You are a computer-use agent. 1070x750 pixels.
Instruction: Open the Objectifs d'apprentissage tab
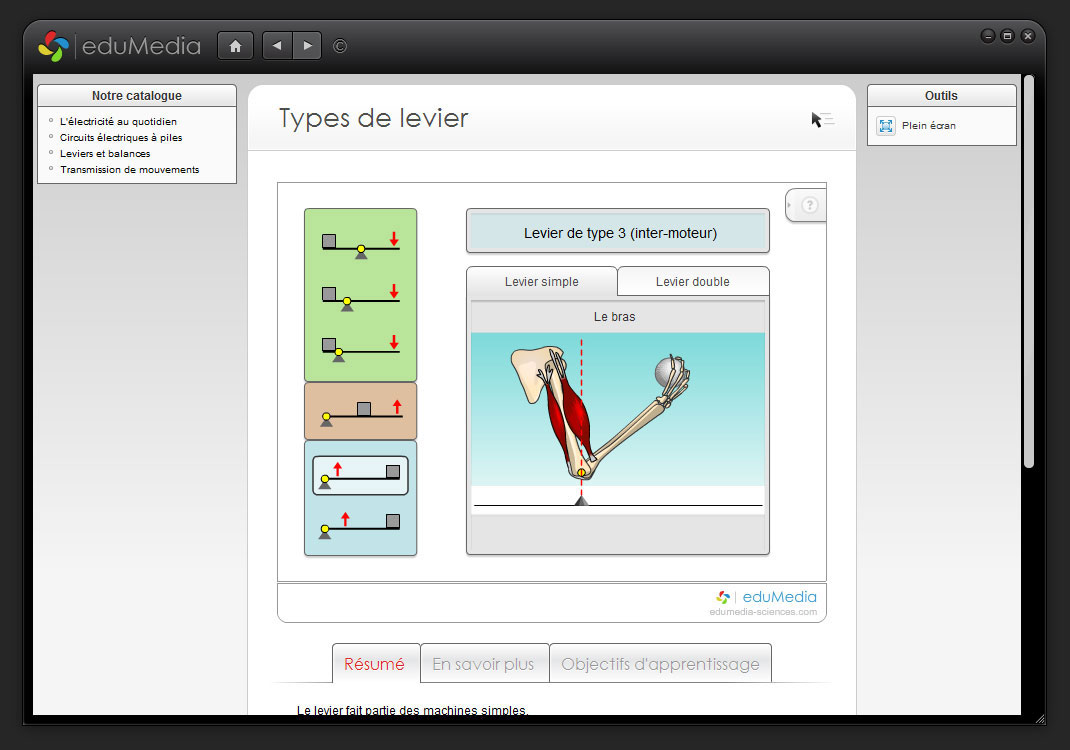660,664
